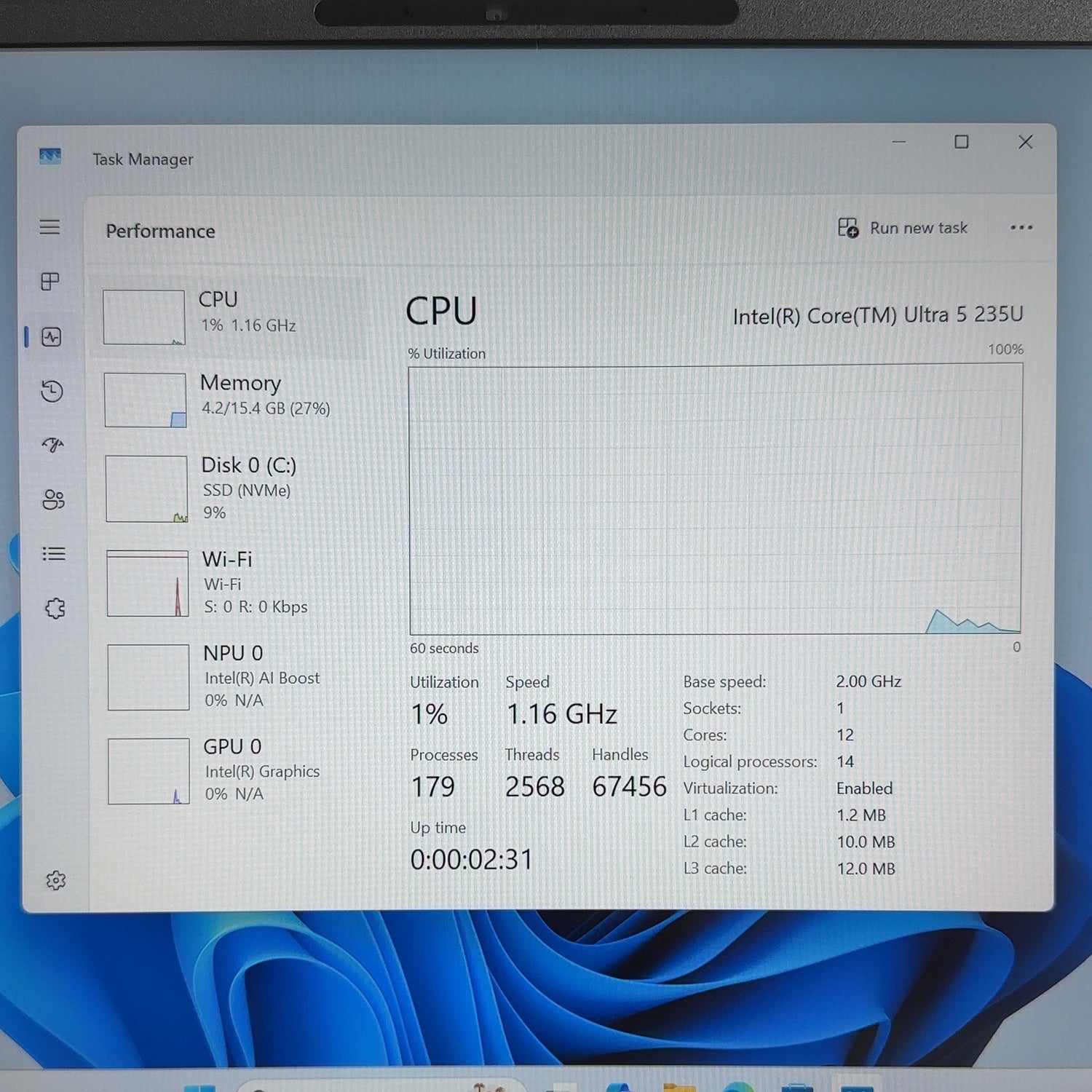Maximize the Task Manager window
Image resolution: width=1092 pixels, height=1092 pixels.
point(962,142)
